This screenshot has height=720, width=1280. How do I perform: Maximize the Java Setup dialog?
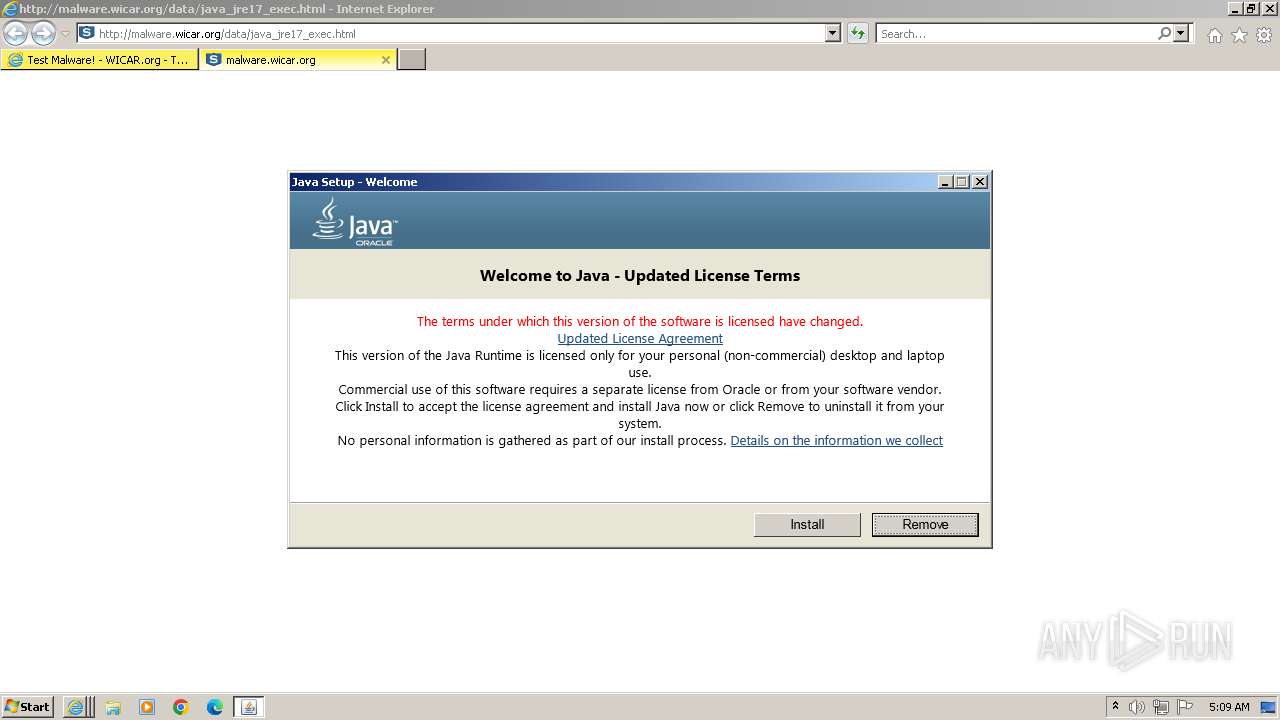coord(962,182)
